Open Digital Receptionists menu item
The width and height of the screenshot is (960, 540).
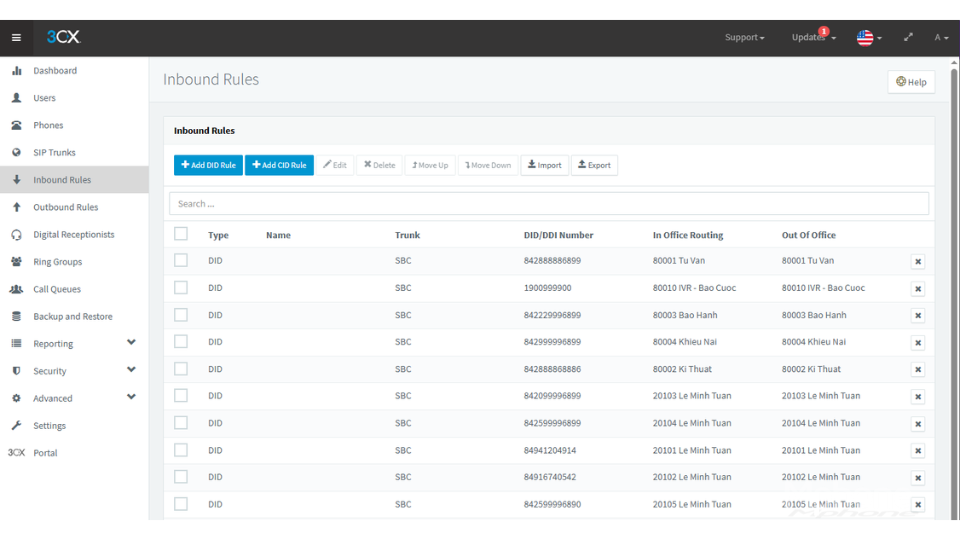coord(74,234)
